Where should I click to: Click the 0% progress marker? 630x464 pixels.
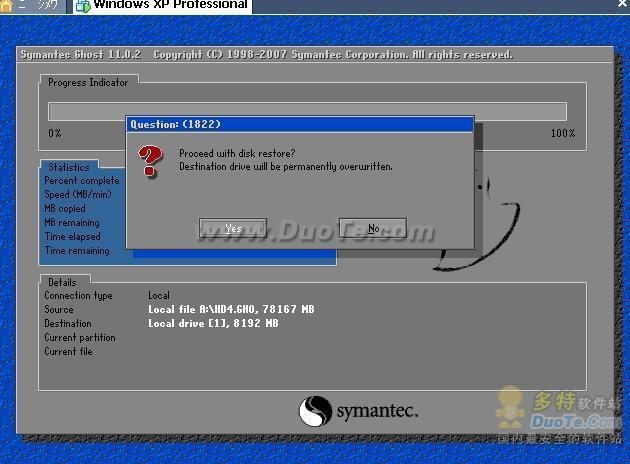coord(55,133)
